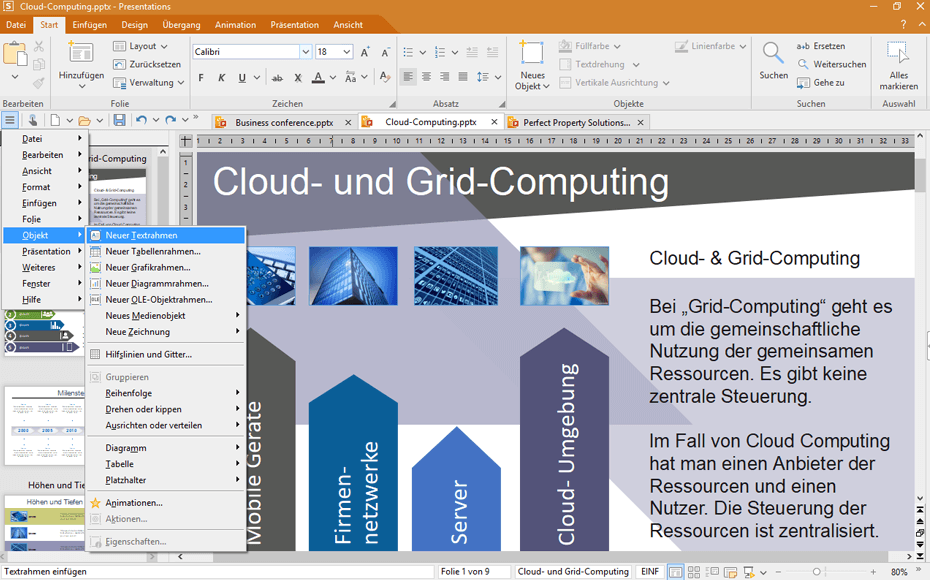Toggle italic (K) formatting

click(x=221, y=78)
